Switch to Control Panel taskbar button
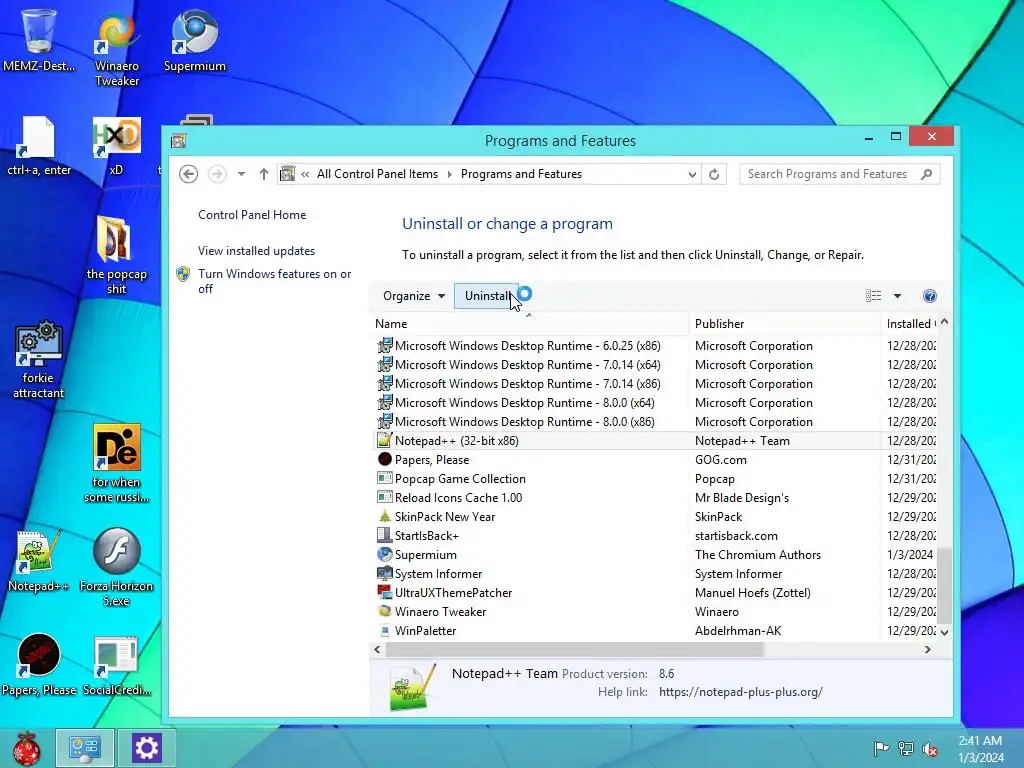1024x768 pixels. pos(85,748)
